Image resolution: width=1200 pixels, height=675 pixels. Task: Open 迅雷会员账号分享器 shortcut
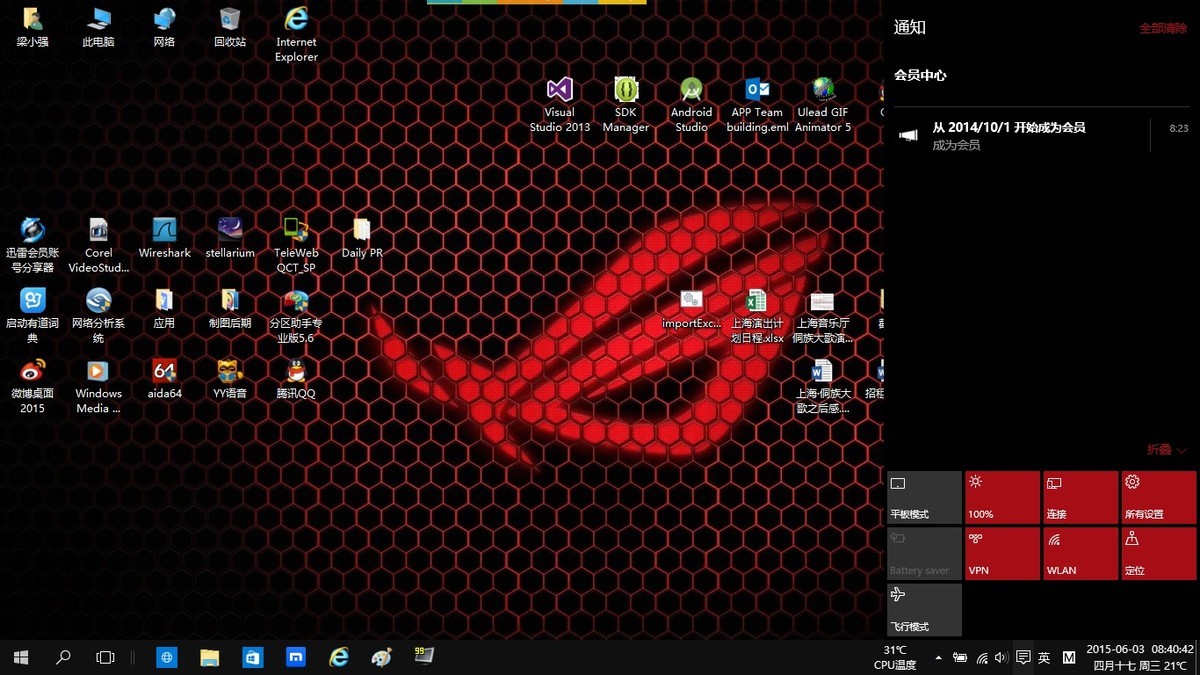[x=32, y=245]
